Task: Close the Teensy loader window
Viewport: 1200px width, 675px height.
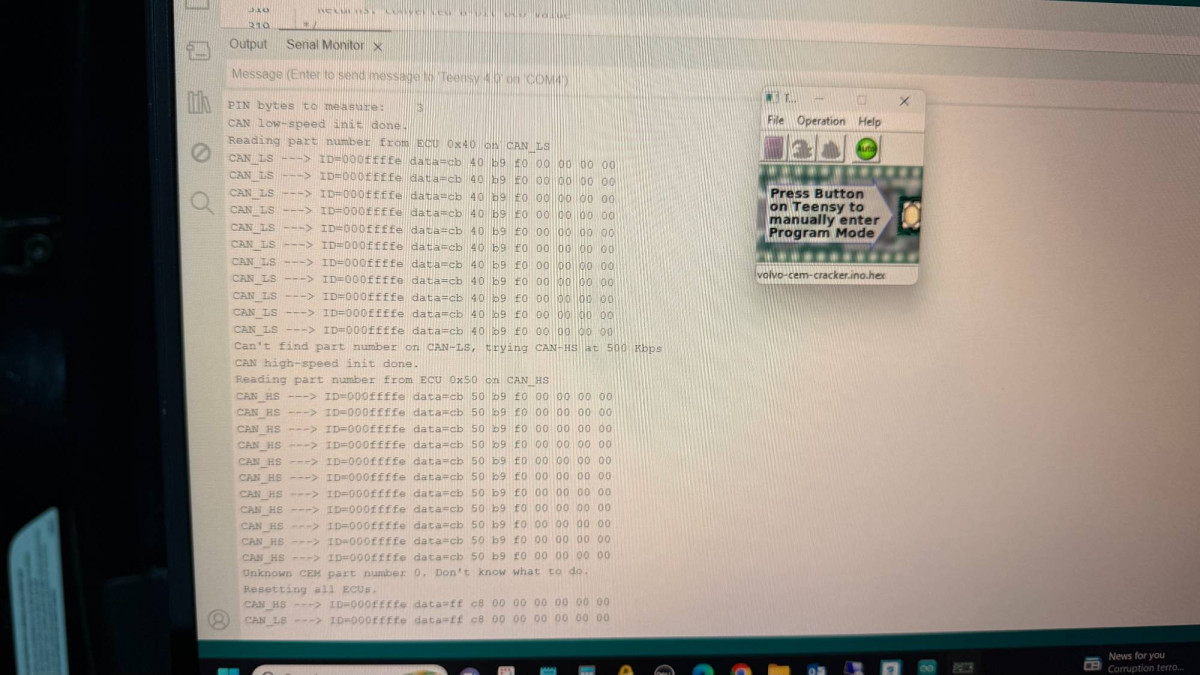Action: click(x=904, y=100)
